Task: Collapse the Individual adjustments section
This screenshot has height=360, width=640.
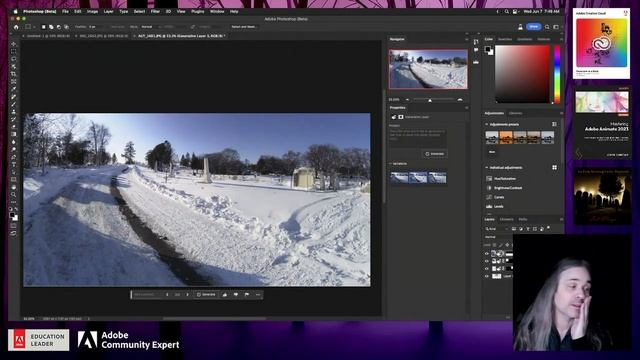Action: coord(487,167)
